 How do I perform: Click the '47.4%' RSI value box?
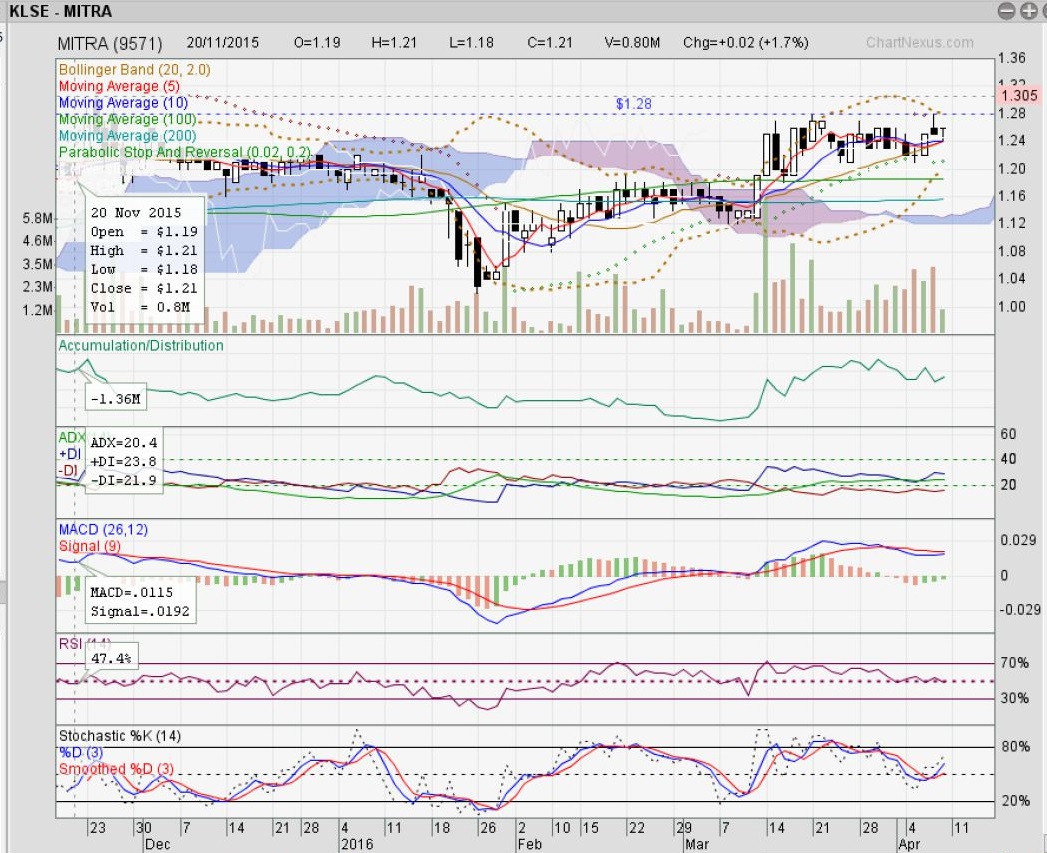(111, 658)
